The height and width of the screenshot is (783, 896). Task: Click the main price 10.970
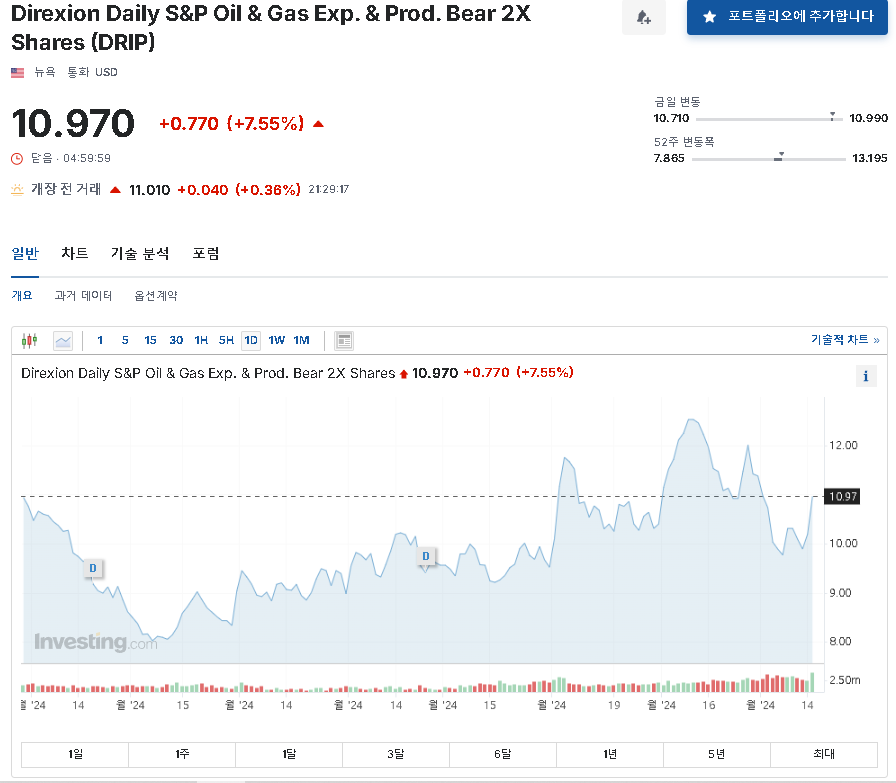point(73,123)
